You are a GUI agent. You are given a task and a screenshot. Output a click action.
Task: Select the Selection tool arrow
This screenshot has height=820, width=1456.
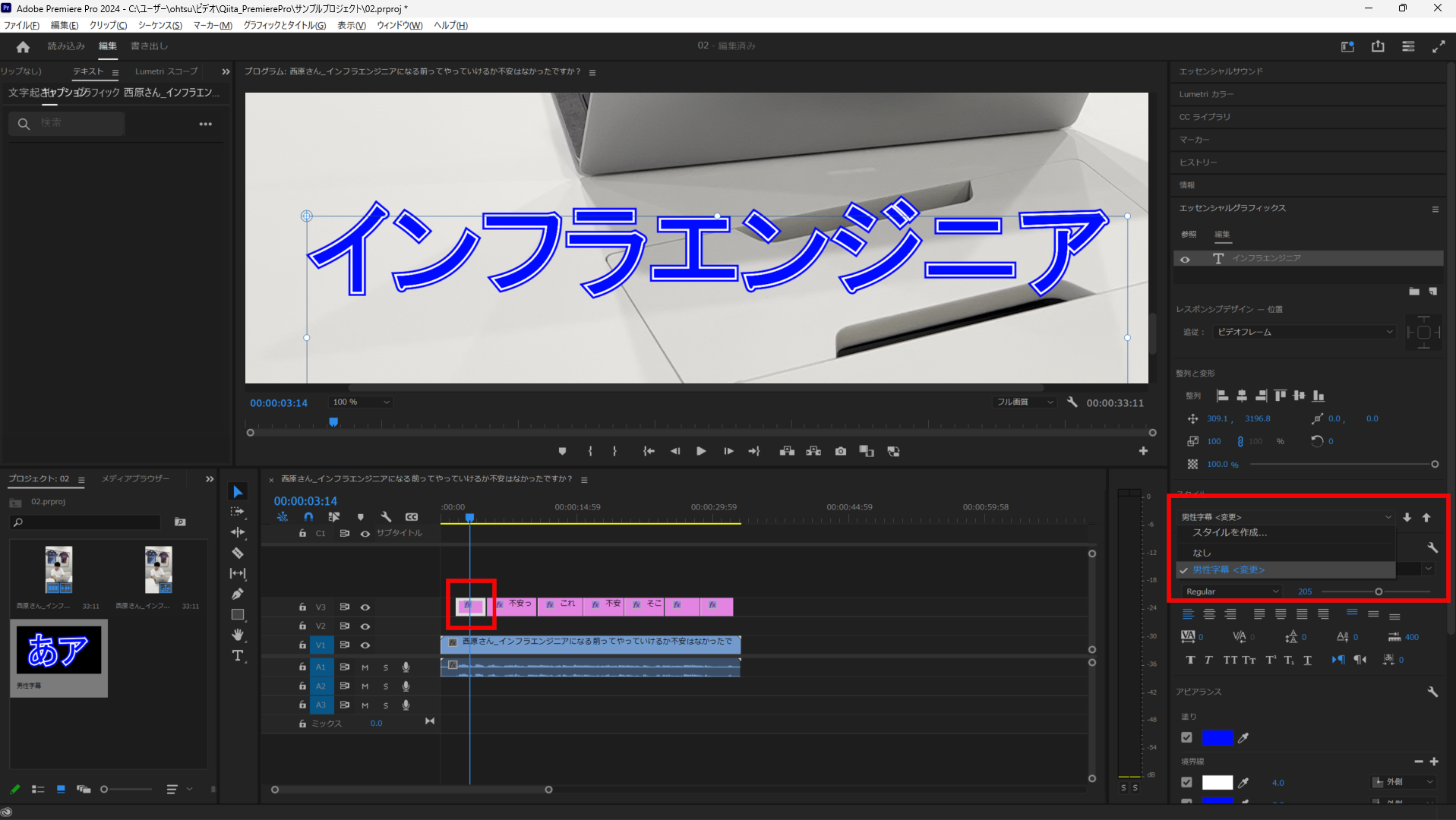coord(238,492)
